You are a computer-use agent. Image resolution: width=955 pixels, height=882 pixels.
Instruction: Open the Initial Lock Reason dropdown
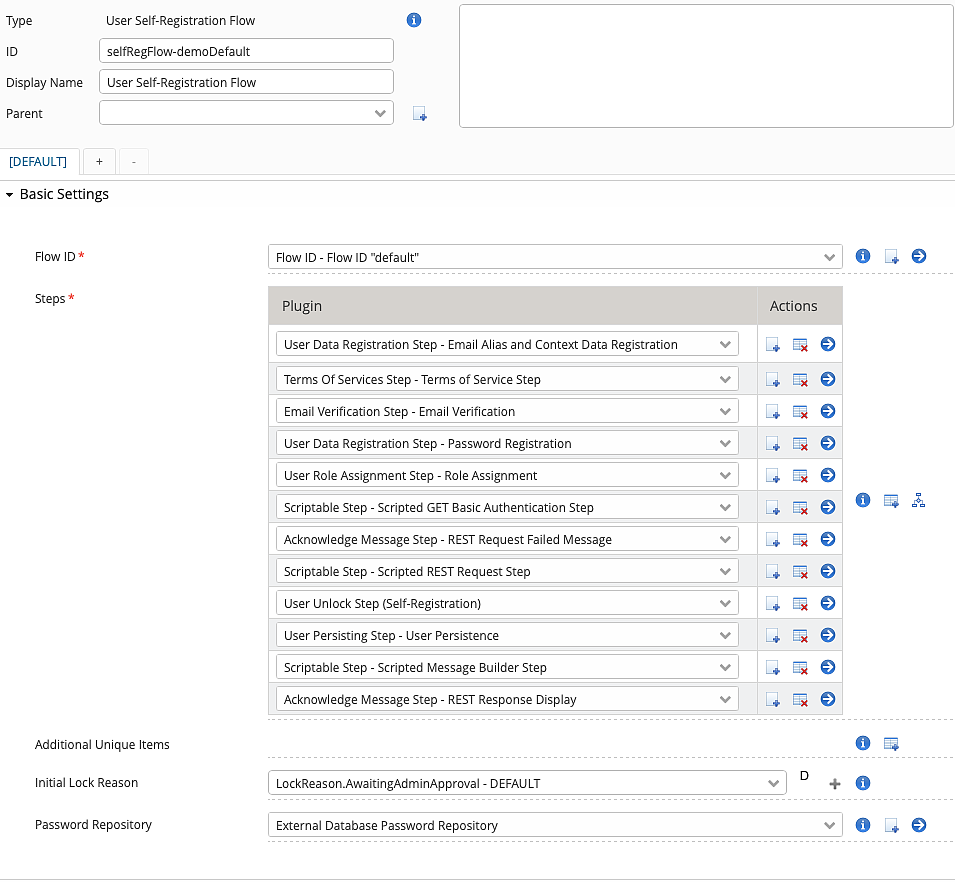(526, 784)
